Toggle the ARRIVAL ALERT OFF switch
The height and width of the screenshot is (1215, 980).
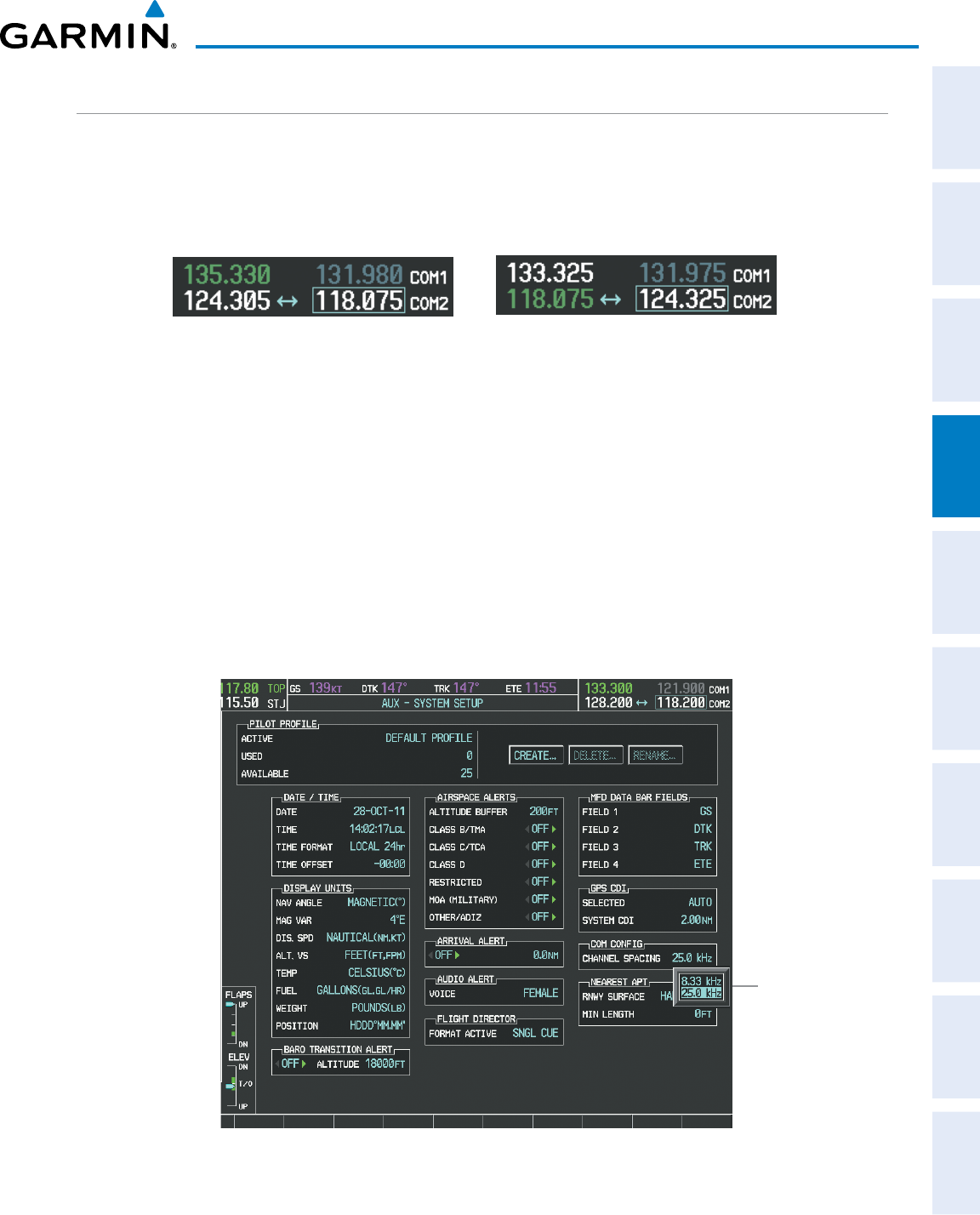pos(446,955)
